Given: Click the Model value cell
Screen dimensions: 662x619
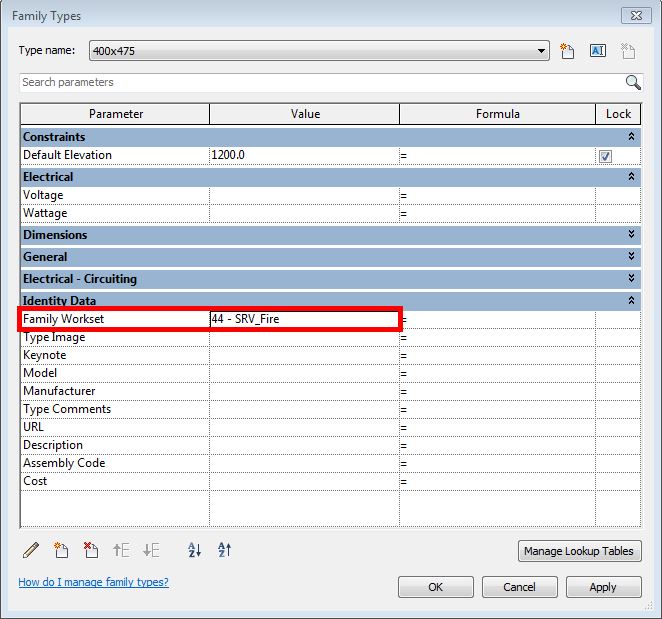Looking at the screenshot, I should click(x=304, y=373).
